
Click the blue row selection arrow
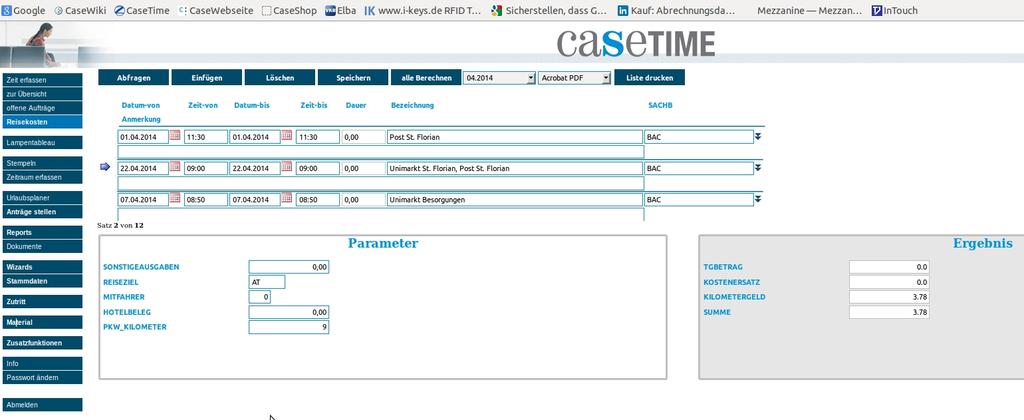click(105, 167)
